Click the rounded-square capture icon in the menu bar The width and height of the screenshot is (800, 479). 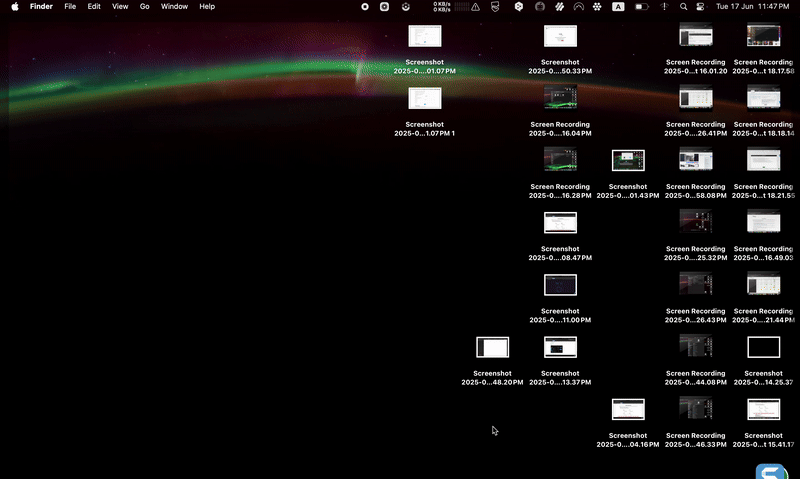coord(385,7)
